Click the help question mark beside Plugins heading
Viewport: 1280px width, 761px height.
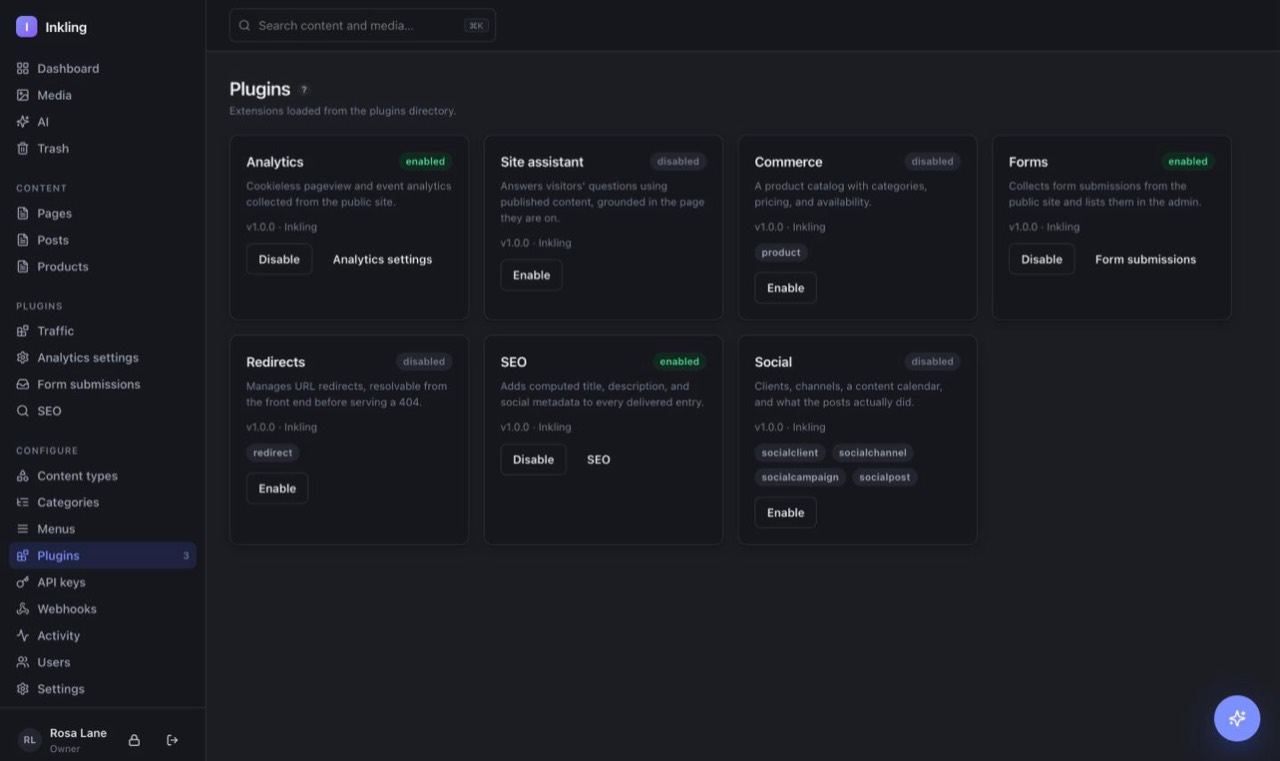[x=305, y=90]
